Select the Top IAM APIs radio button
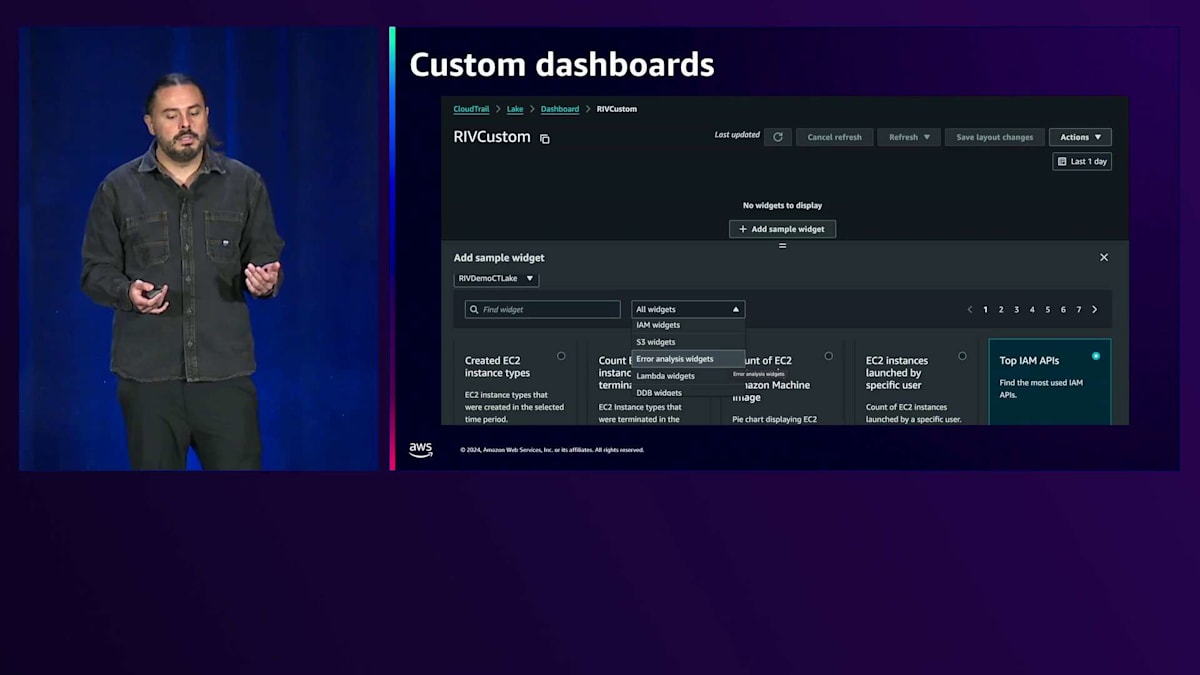This screenshot has width=1200, height=675. 1096,356
